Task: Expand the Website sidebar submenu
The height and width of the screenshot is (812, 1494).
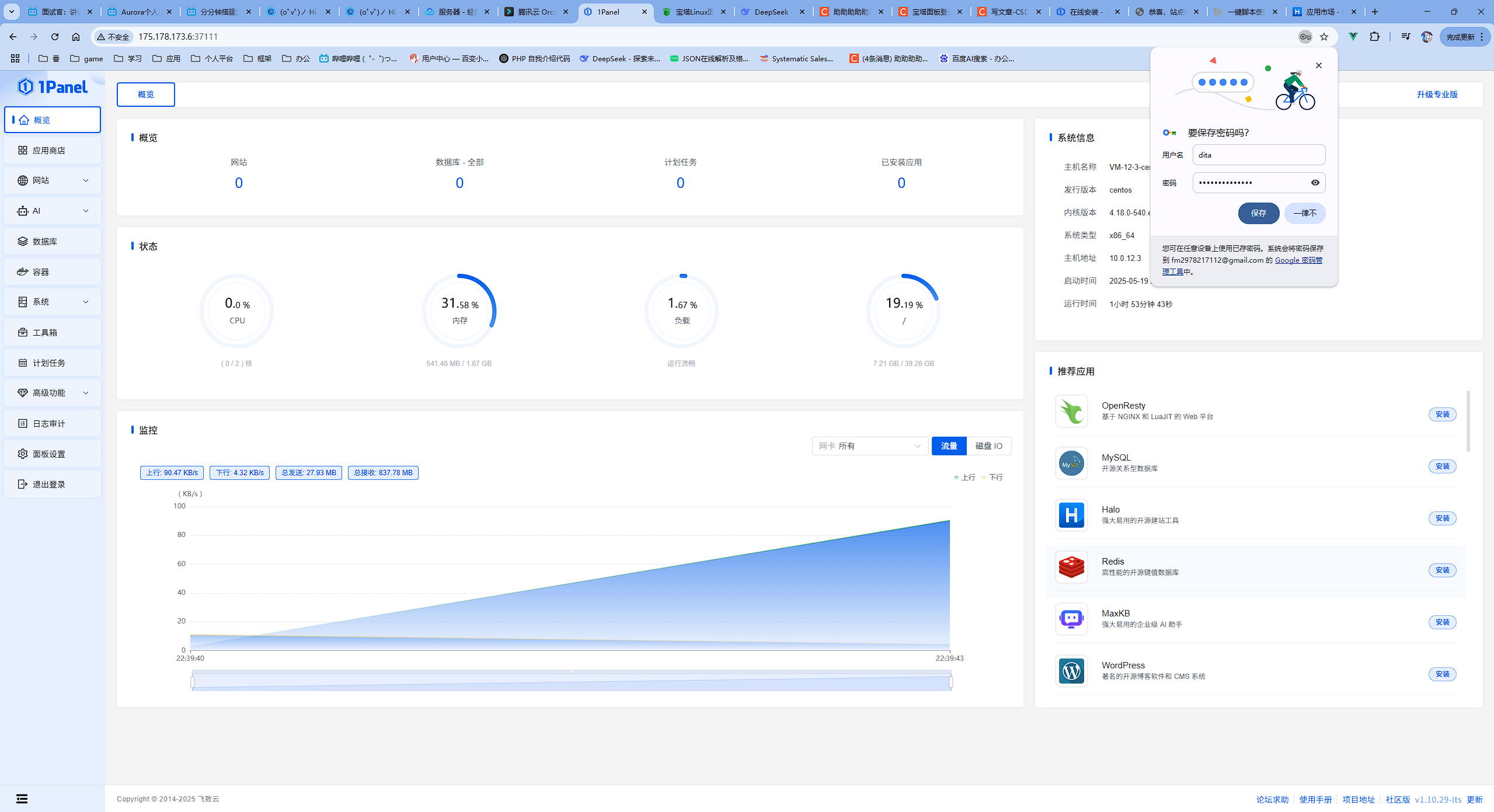Action: click(x=86, y=181)
